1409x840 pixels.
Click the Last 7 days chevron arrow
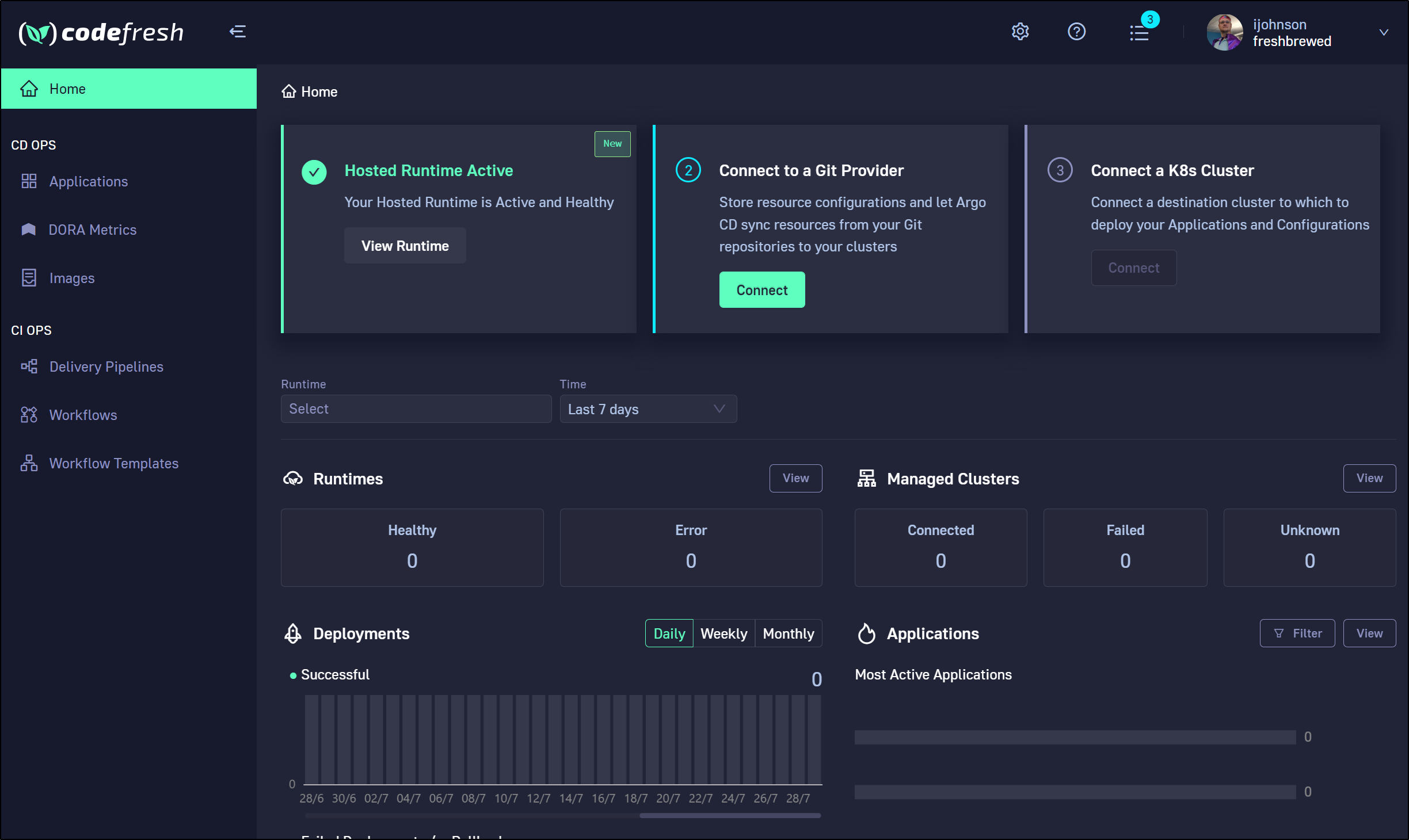(x=719, y=408)
